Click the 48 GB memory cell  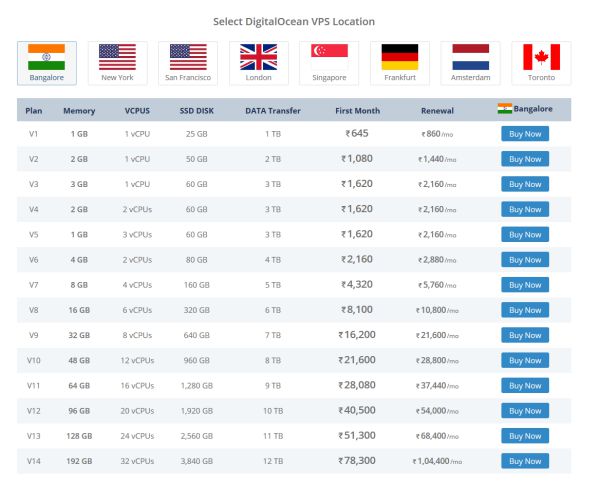(79, 361)
